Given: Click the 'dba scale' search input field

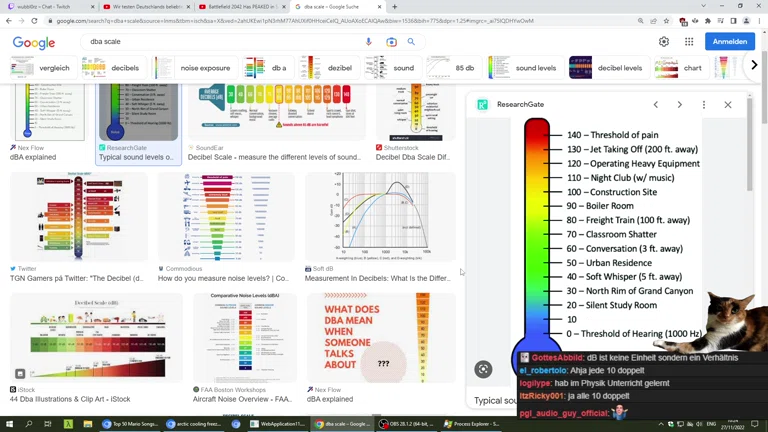Looking at the screenshot, I should click(220, 42).
